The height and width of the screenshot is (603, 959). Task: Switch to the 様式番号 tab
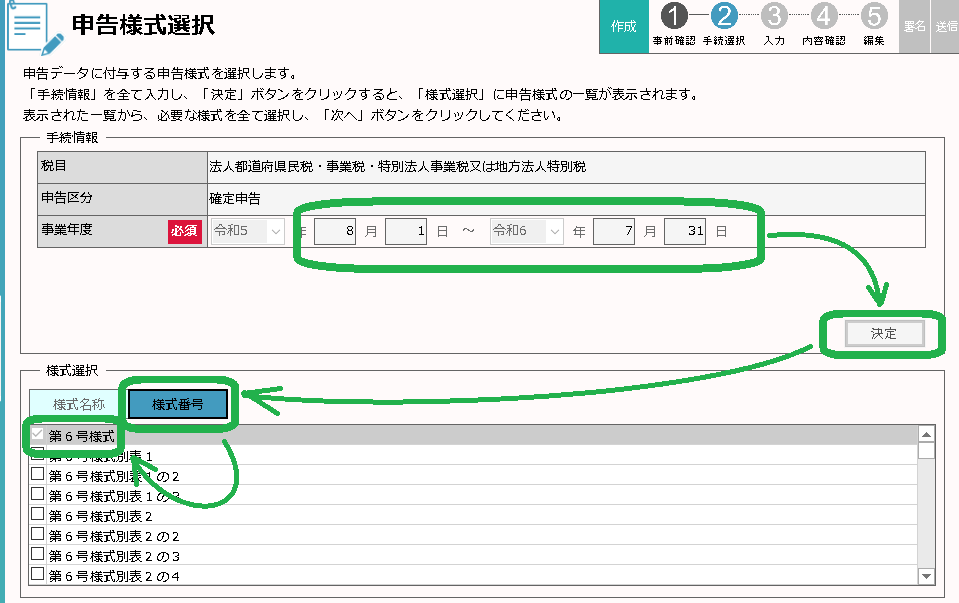[x=178, y=405]
